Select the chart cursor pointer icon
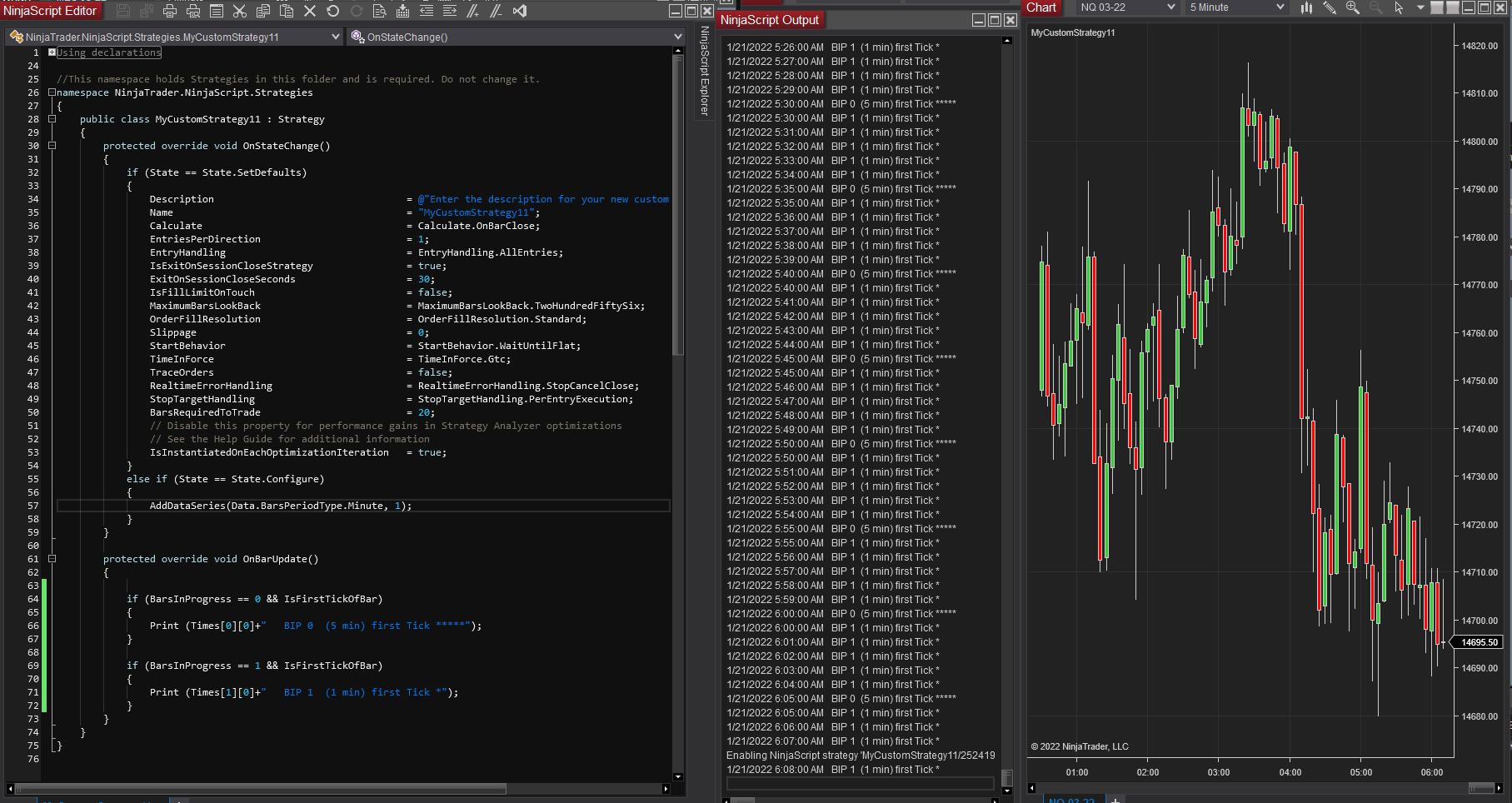The image size is (1512, 803). click(x=1400, y=7)
